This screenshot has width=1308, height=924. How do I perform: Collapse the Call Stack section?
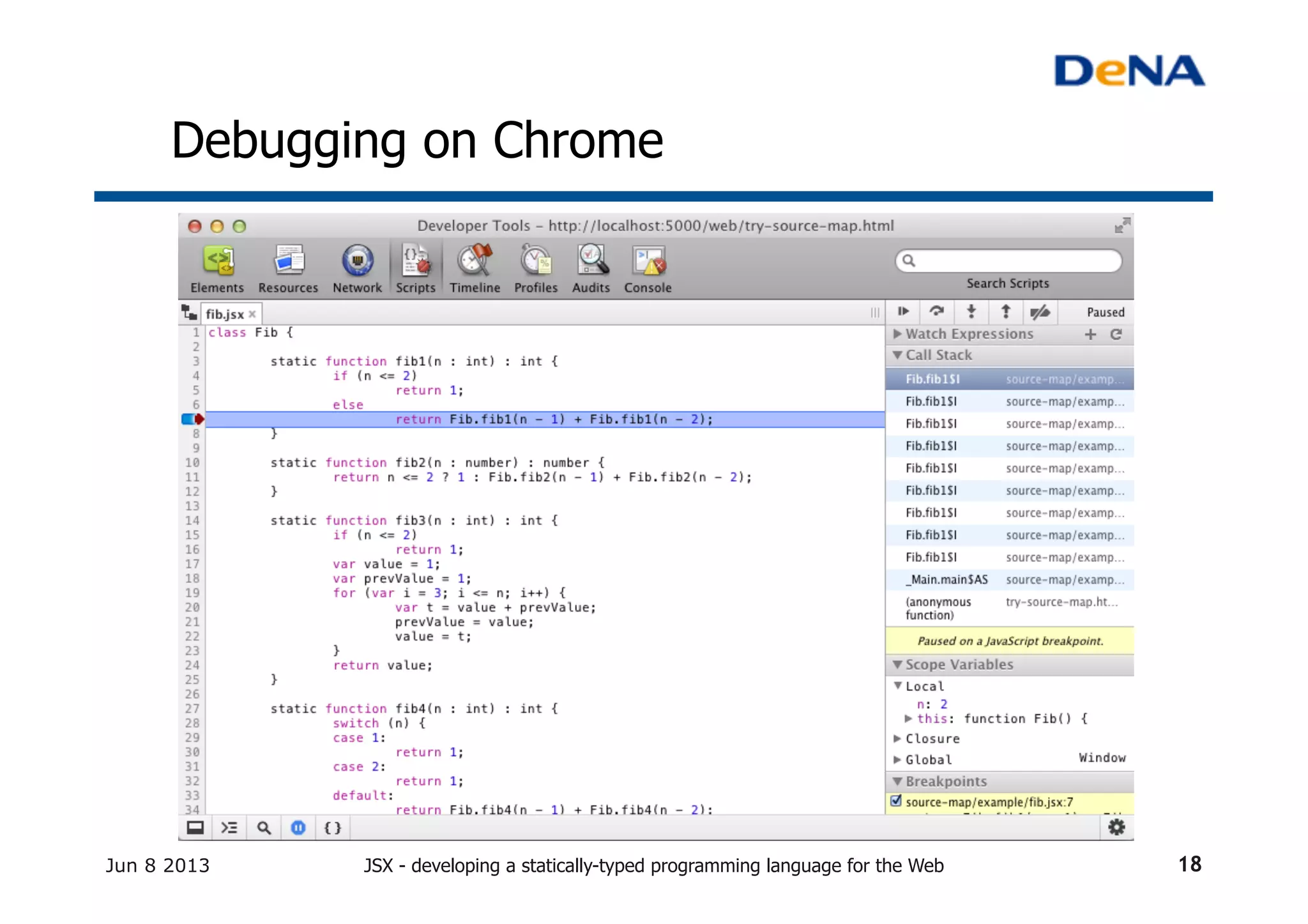[x=897, y=355]
